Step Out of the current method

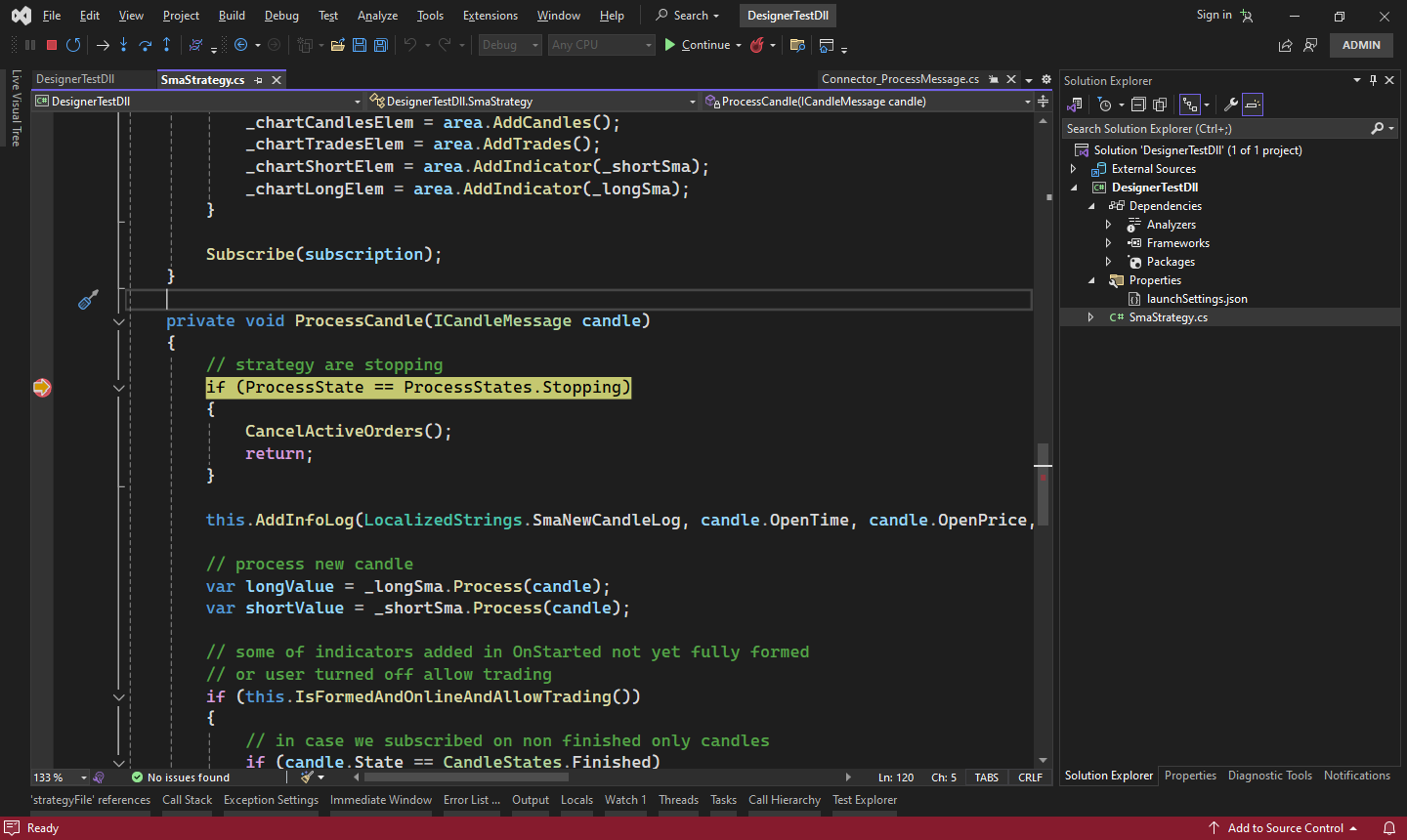click(167, 45)
